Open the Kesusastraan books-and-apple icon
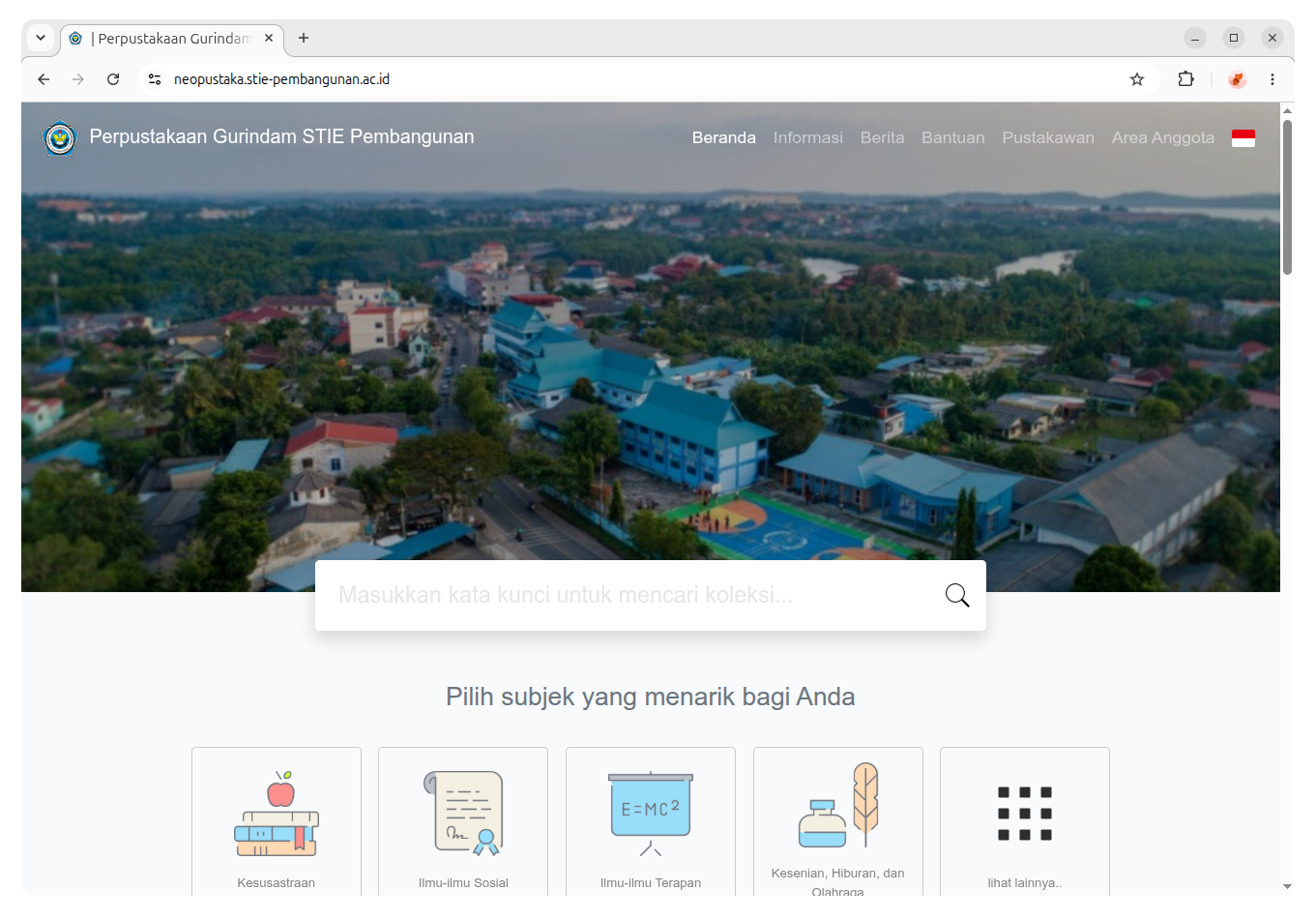This screenshot has height=920, width=1316. 277,814
